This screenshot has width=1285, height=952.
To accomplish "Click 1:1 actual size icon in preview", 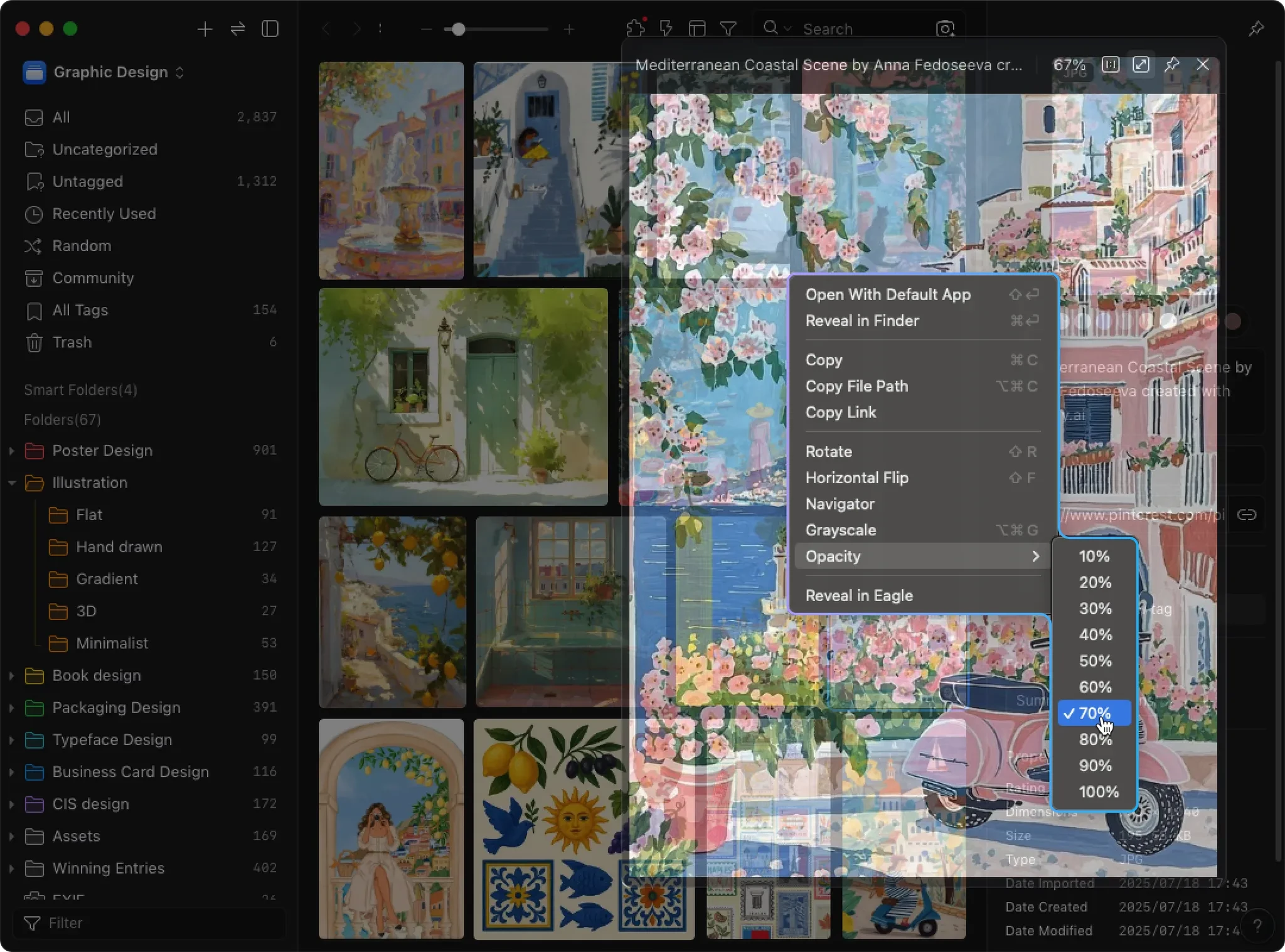I will (x=1111, y=65).
